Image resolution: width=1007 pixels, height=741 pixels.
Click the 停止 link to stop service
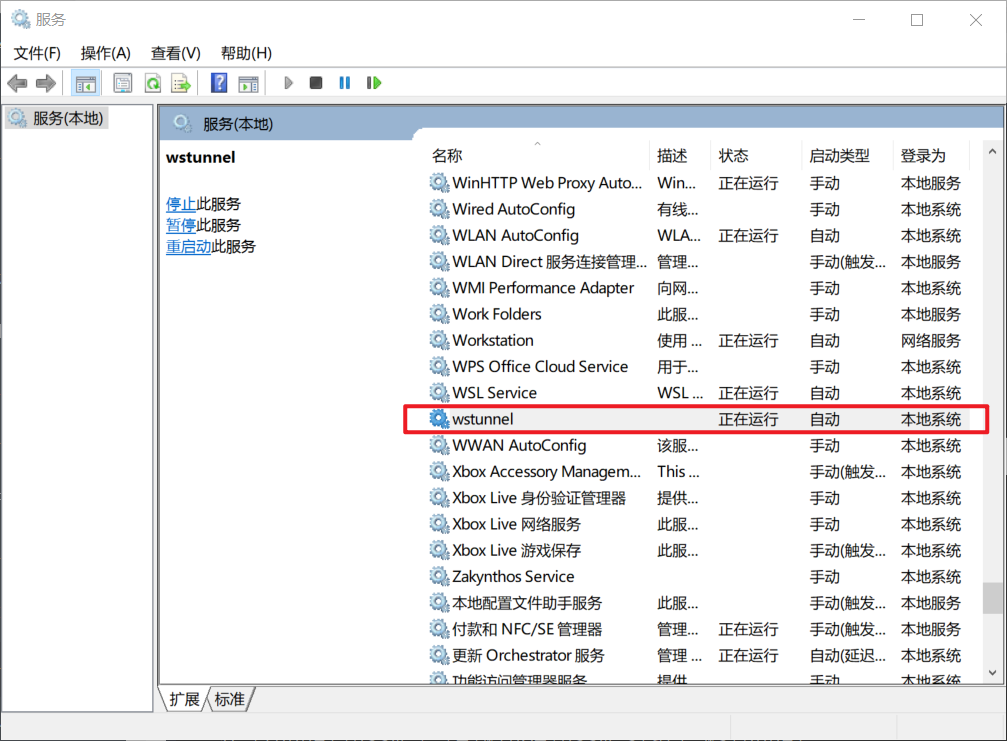point(181,204)
